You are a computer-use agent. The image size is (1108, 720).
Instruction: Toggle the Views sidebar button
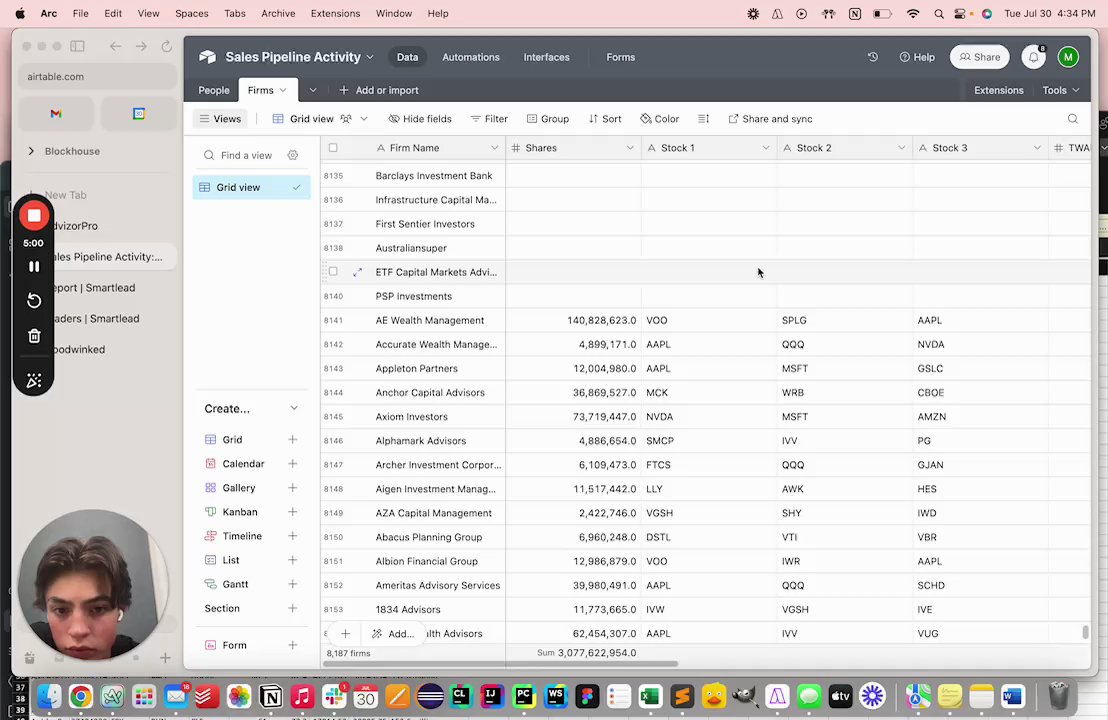(x=220, y=119)
